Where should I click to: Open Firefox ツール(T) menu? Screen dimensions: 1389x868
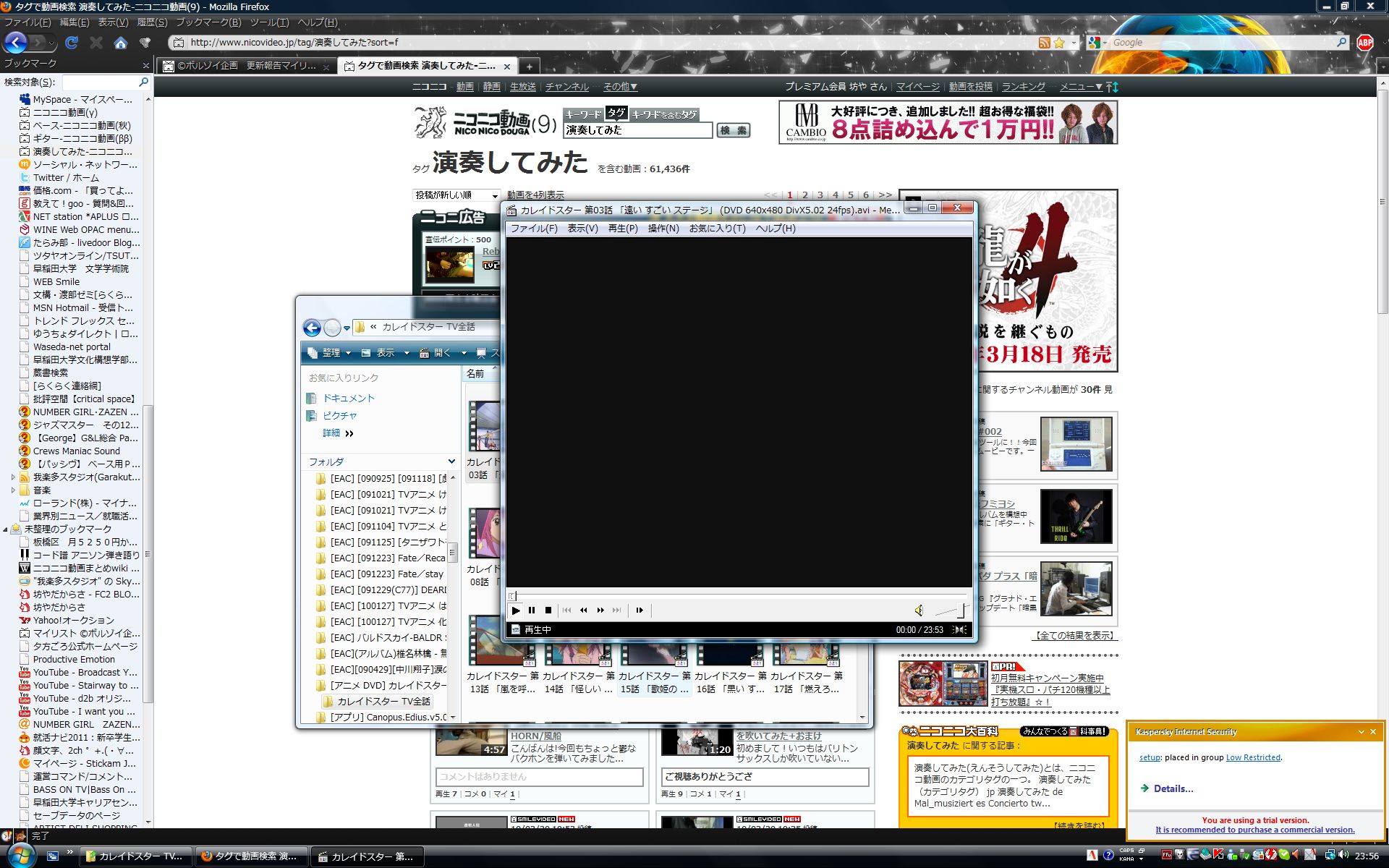click(x=269, y=22)
